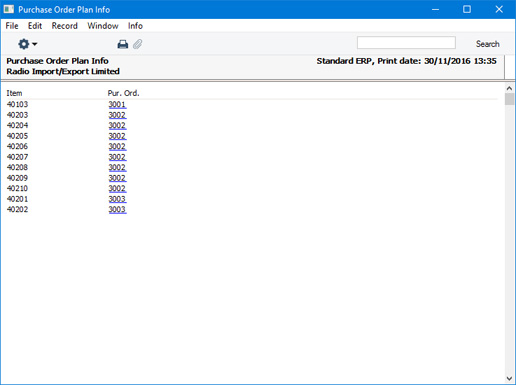Click the printer icon to print the report
516x385 pixels.
[123, 44]
